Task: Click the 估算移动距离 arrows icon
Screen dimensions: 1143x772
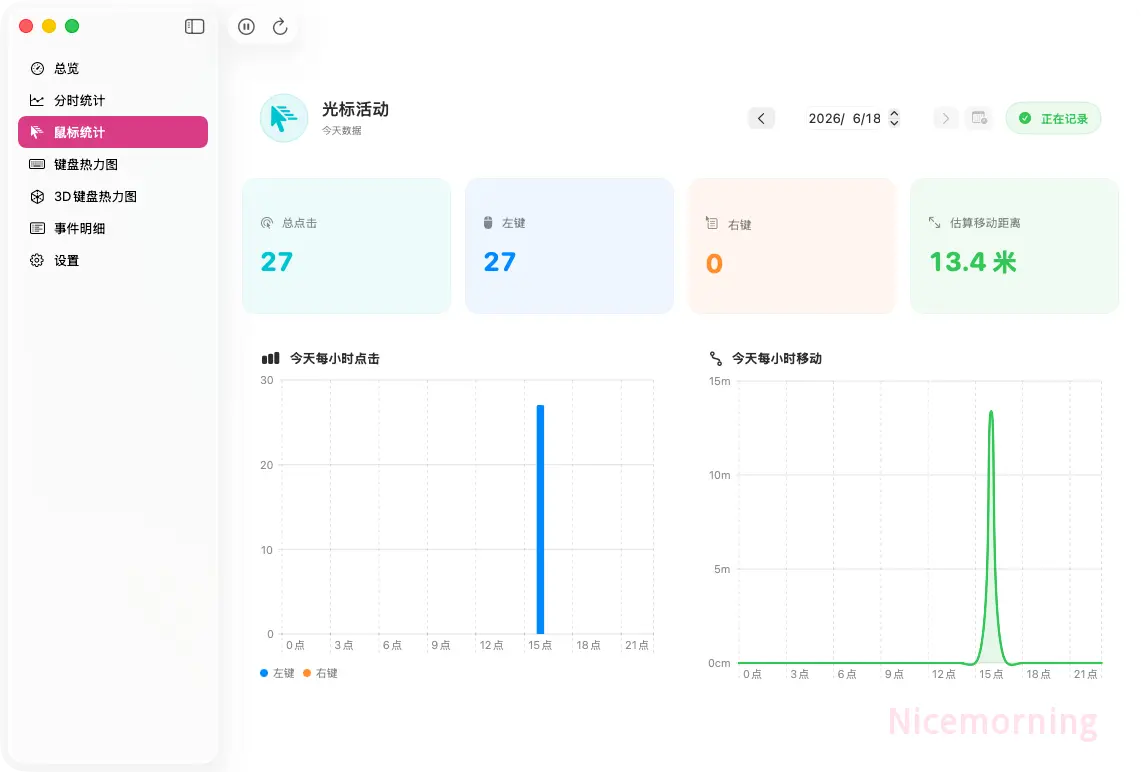Action: click(935, 222)
